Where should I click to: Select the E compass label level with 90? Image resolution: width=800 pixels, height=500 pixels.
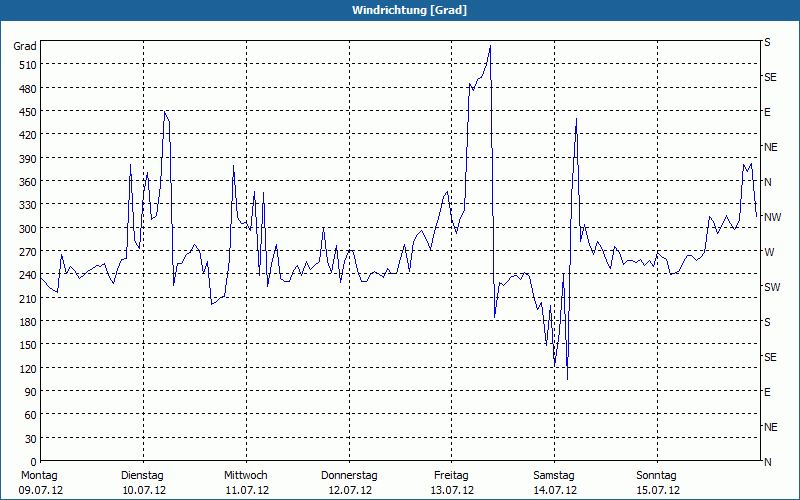(x=767, y=392)
